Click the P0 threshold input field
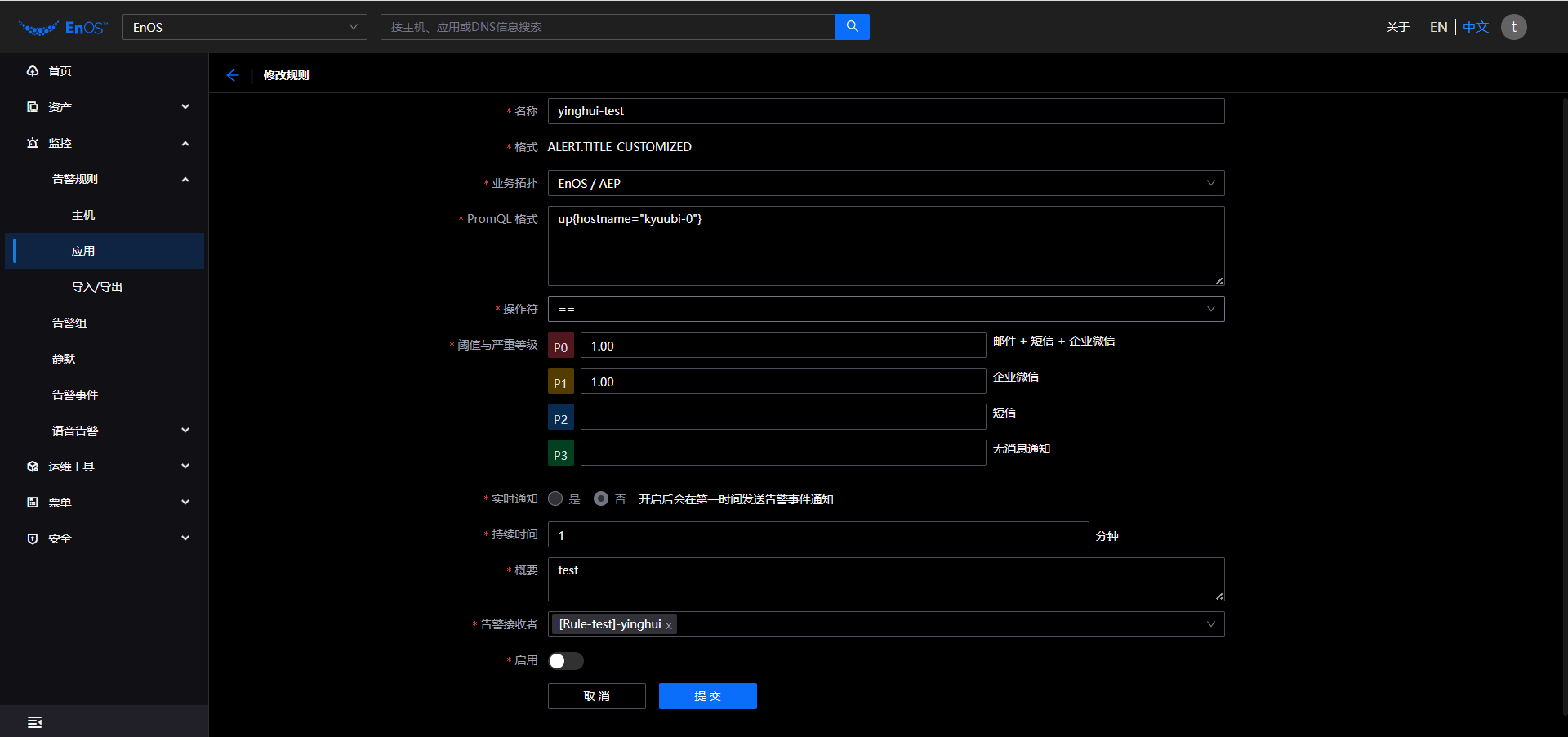The image size is (1568, 737). coord(783,345)
